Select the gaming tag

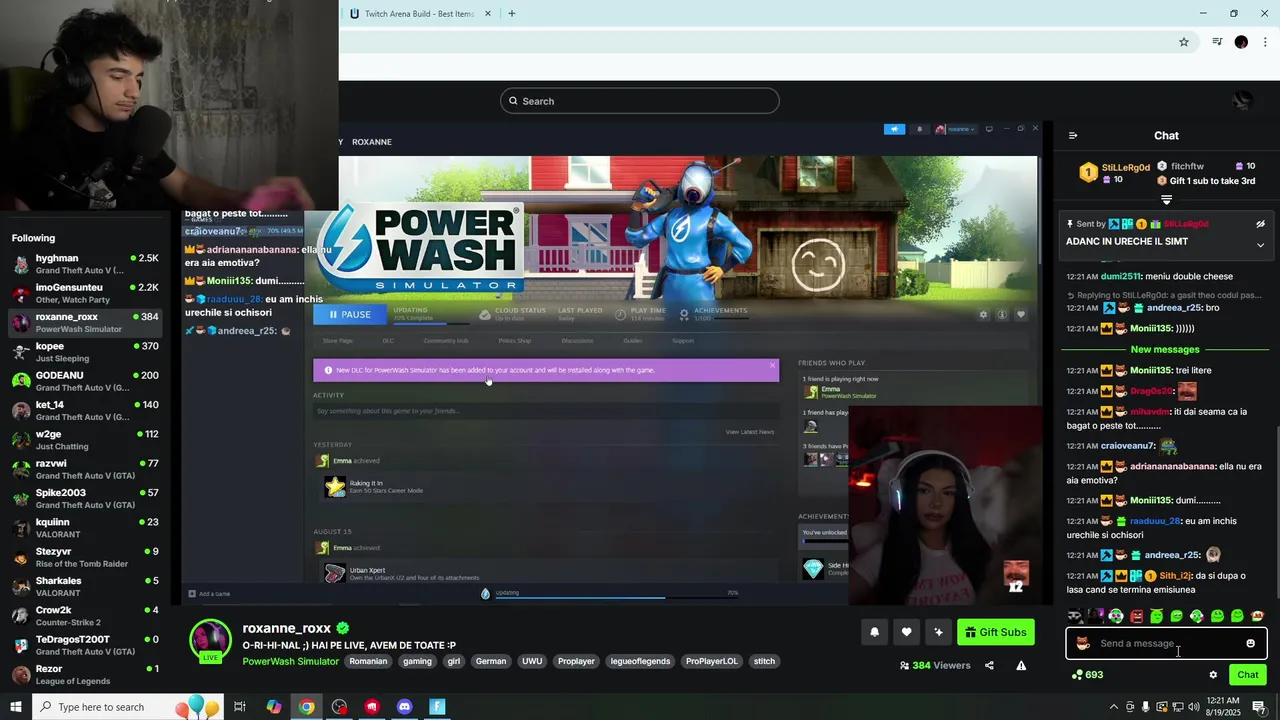tap(417, 661)
